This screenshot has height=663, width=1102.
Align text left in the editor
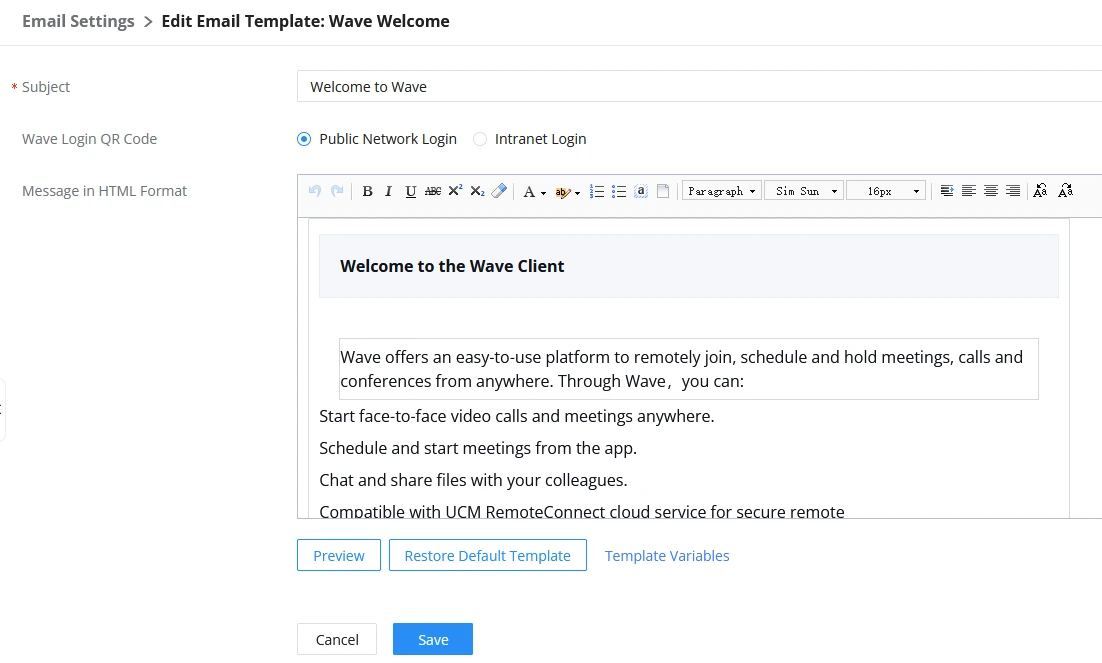[968, 191]
